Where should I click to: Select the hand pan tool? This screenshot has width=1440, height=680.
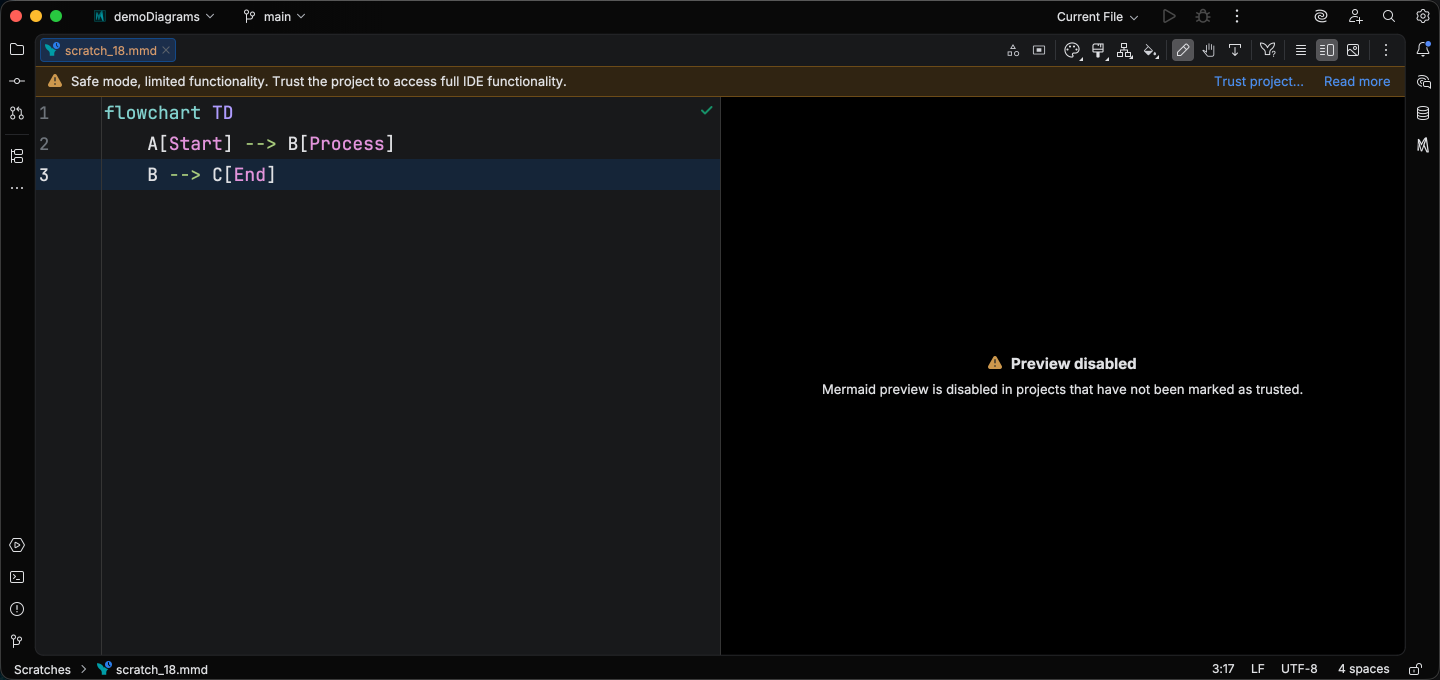pyautogui.click(x=1209, y=50)
